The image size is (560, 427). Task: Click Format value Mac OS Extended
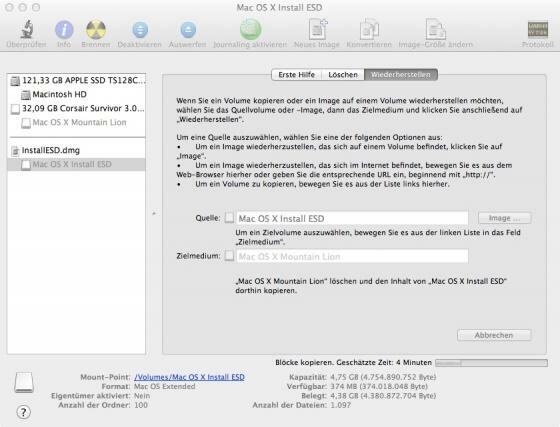click(x=165, y=386)
